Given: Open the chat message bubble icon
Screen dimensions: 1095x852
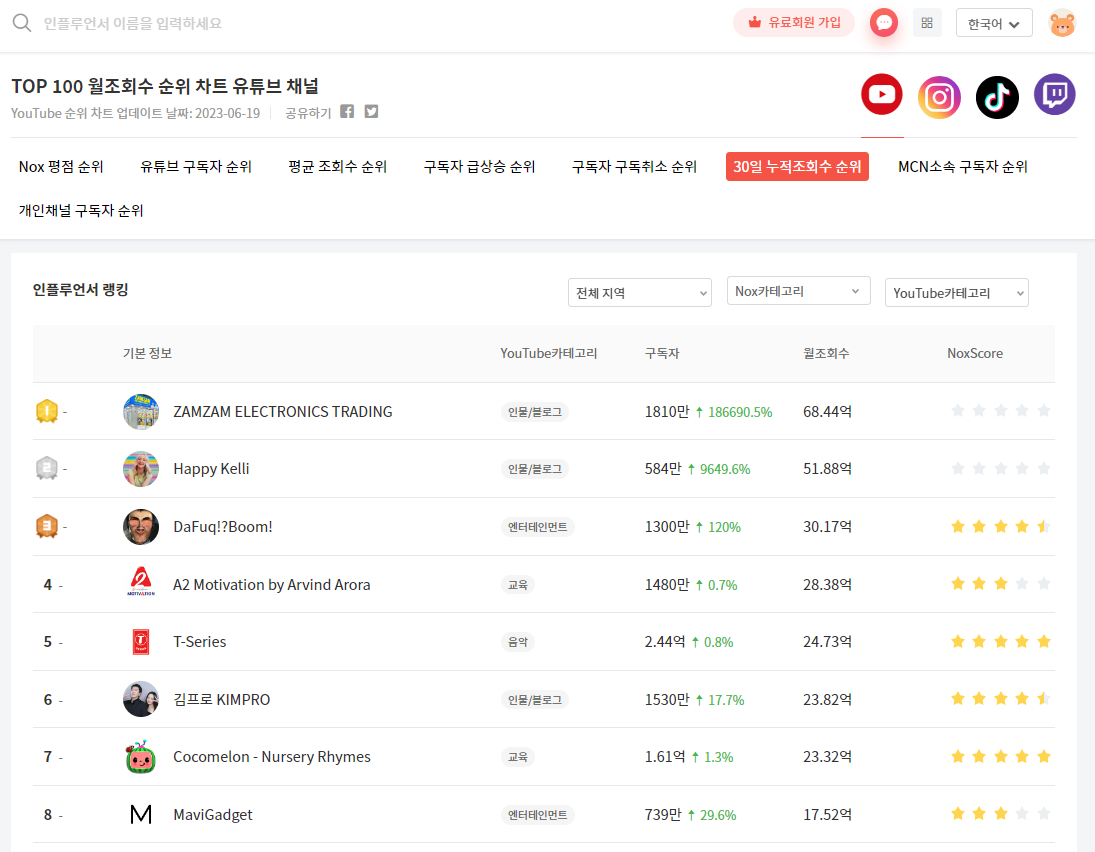Looking at the screenshot, I should (x=884, y=23).
